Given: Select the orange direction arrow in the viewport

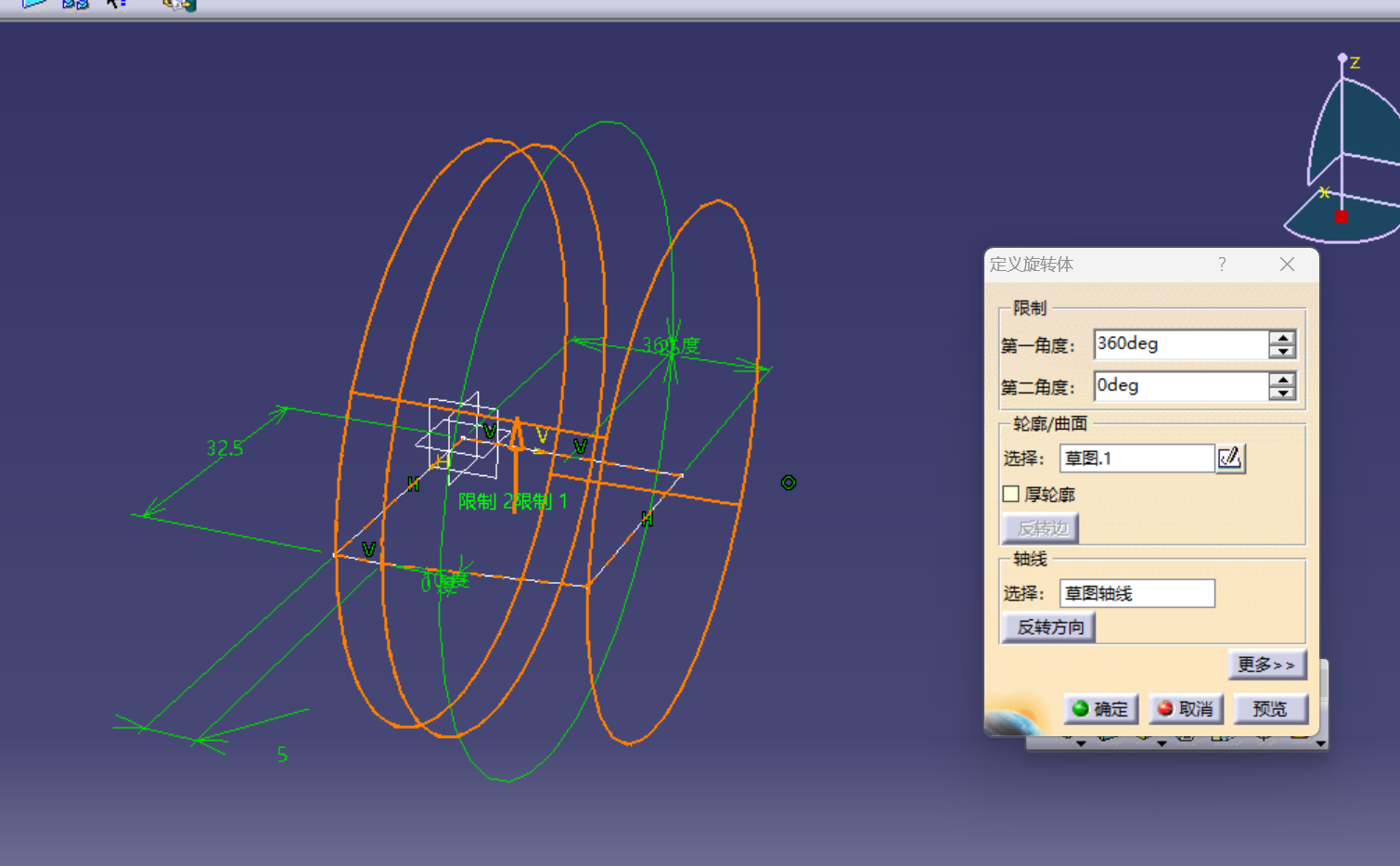Looking at the screenshot, I should point(516,464).
